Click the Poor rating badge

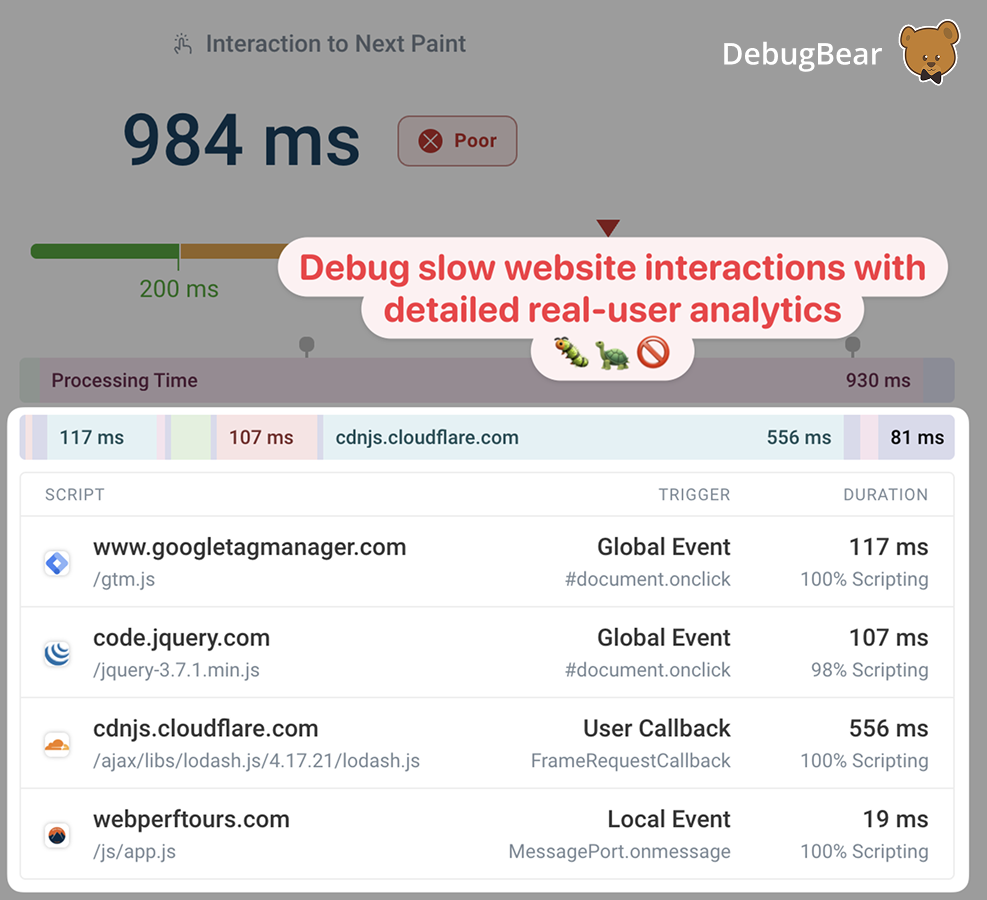[x=458, y=141]
